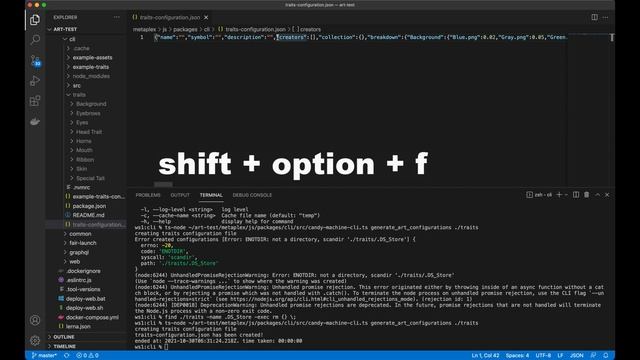
Task: Kill terminal with trash icon
Action: (x=587, y=195)
